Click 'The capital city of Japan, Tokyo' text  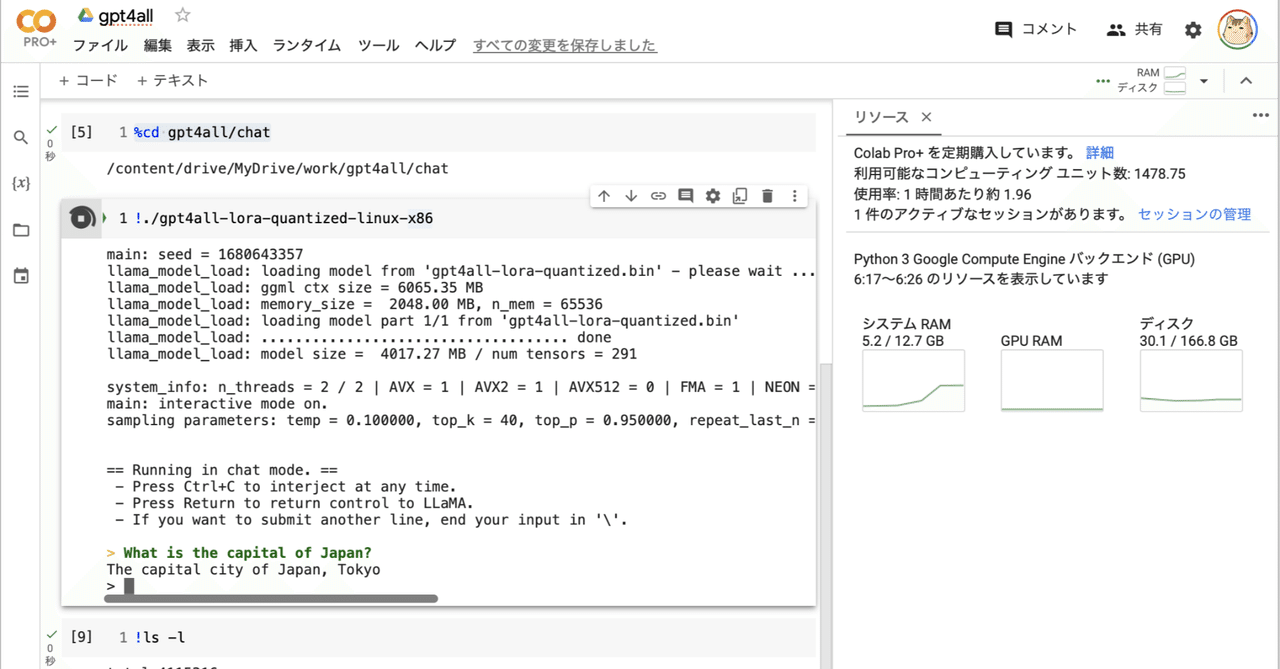coord(243,570)
